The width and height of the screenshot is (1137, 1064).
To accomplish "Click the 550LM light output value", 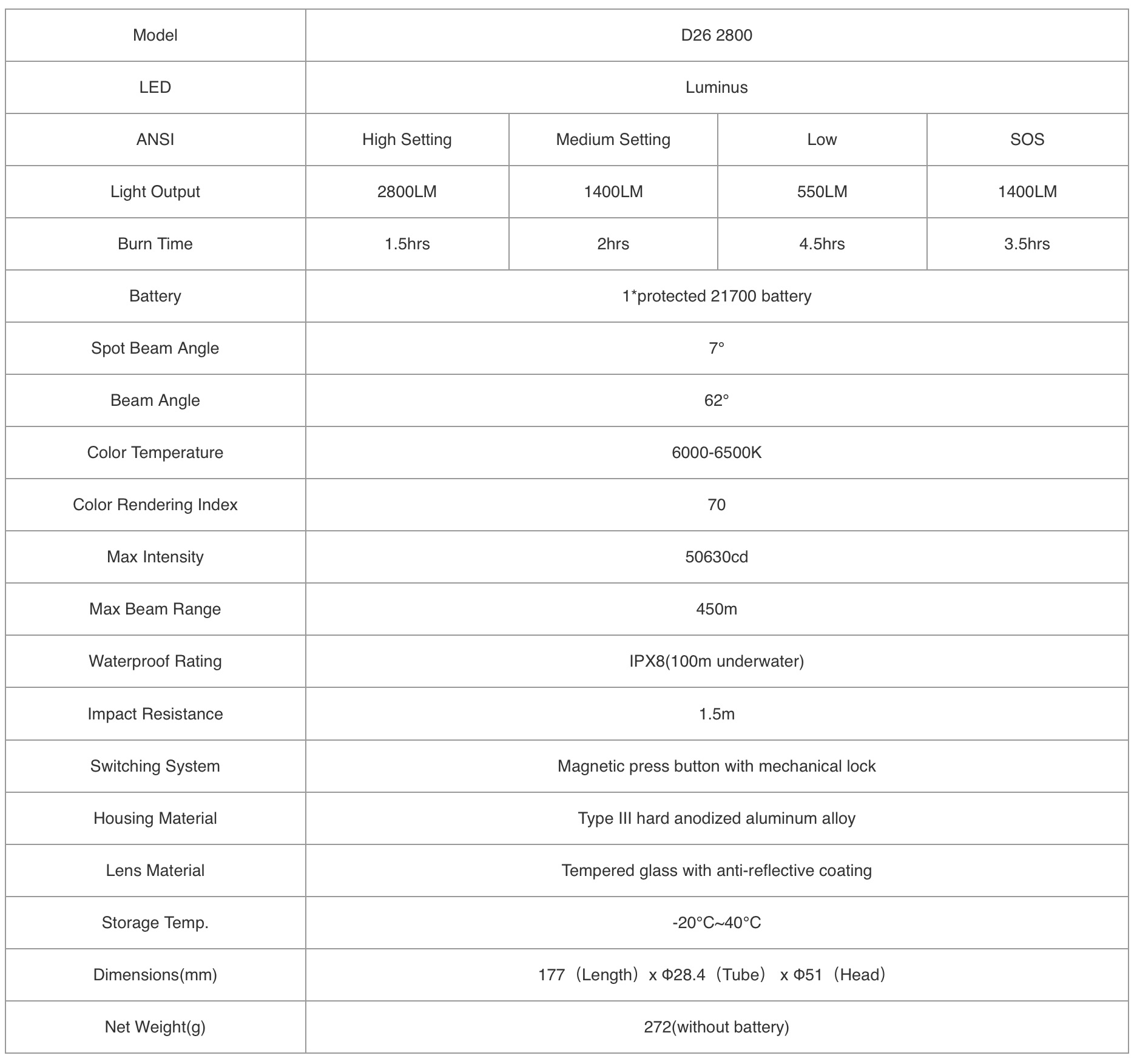I will [822, 192].
